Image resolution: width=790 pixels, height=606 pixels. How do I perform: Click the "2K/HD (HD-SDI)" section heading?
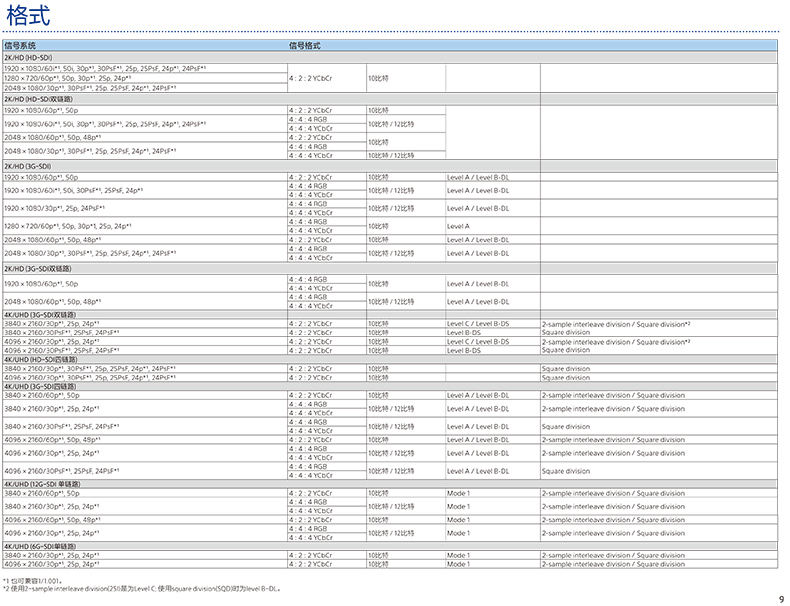pos(28,57)
